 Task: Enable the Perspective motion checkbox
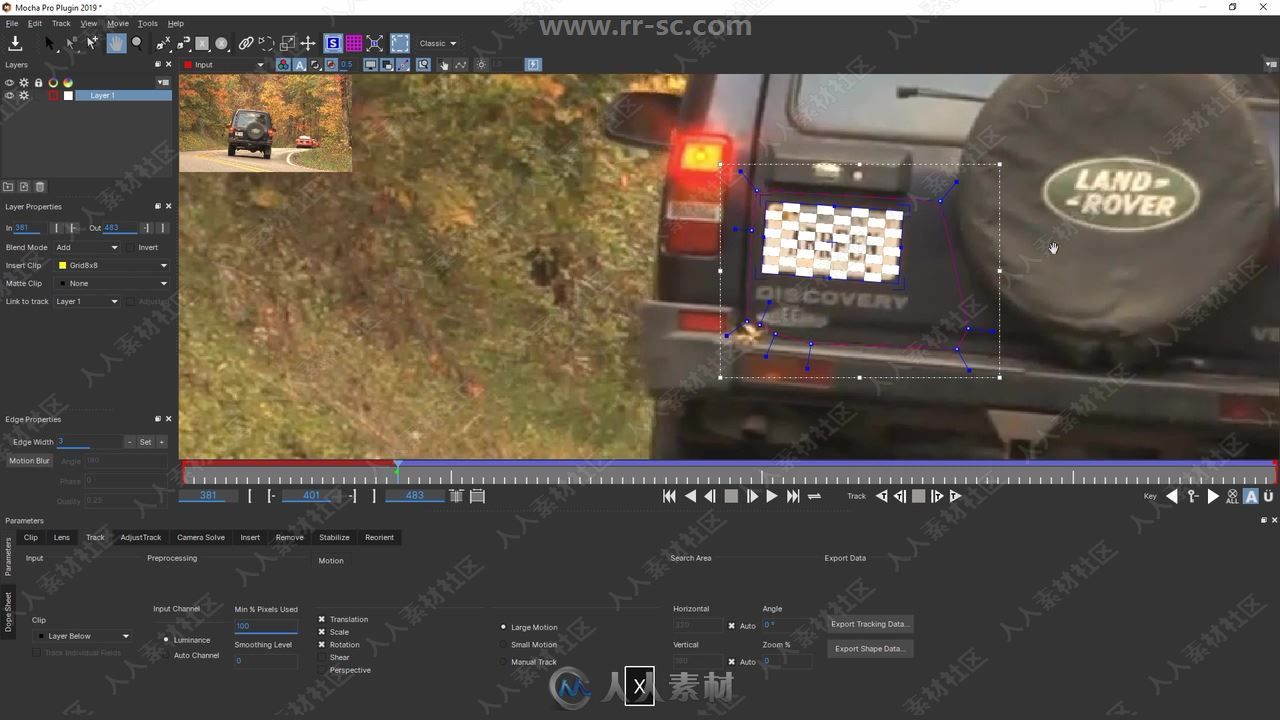(322, 670)
